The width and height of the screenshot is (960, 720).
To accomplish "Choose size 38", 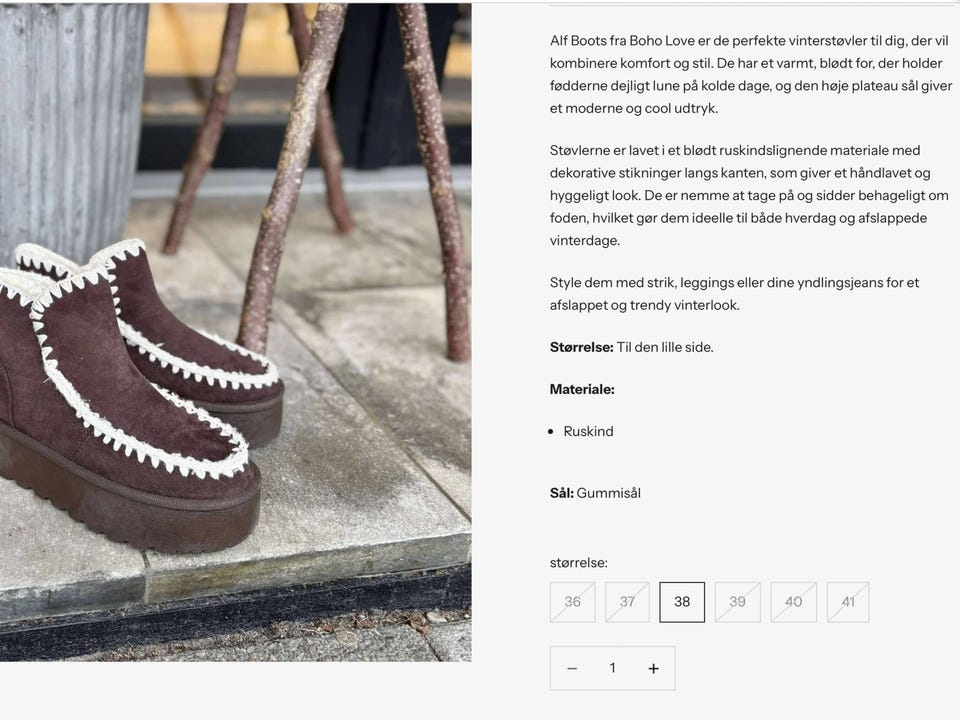I will tap(682, 602).
